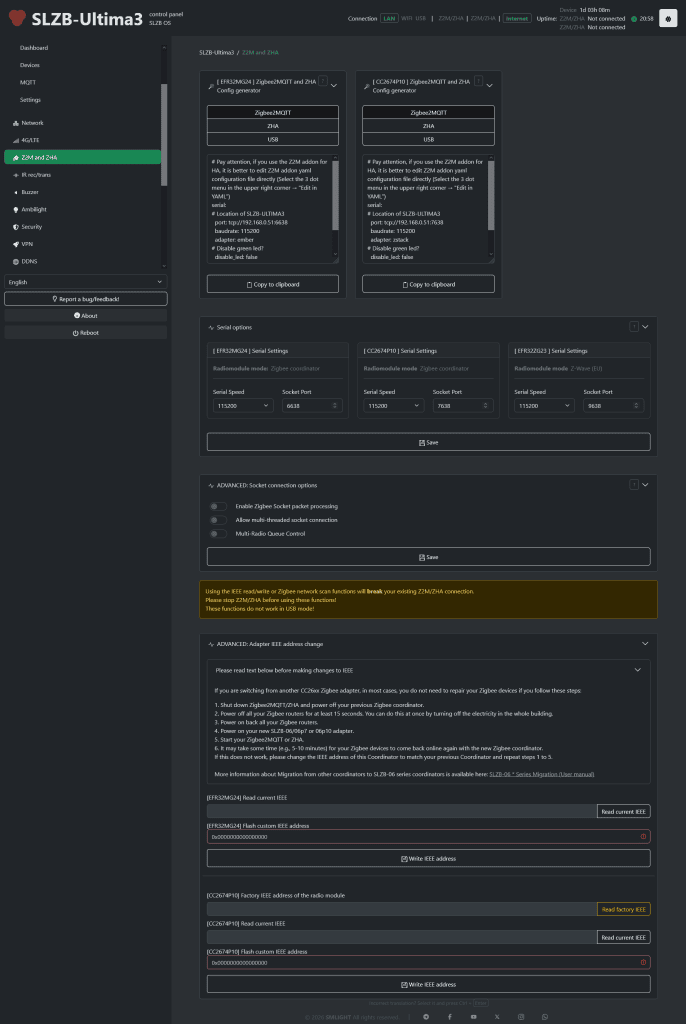The width and height of the screenshot is (686, 1024).
Task: Open the Telegram link in footer
Action: click(x=426, y=1016)
